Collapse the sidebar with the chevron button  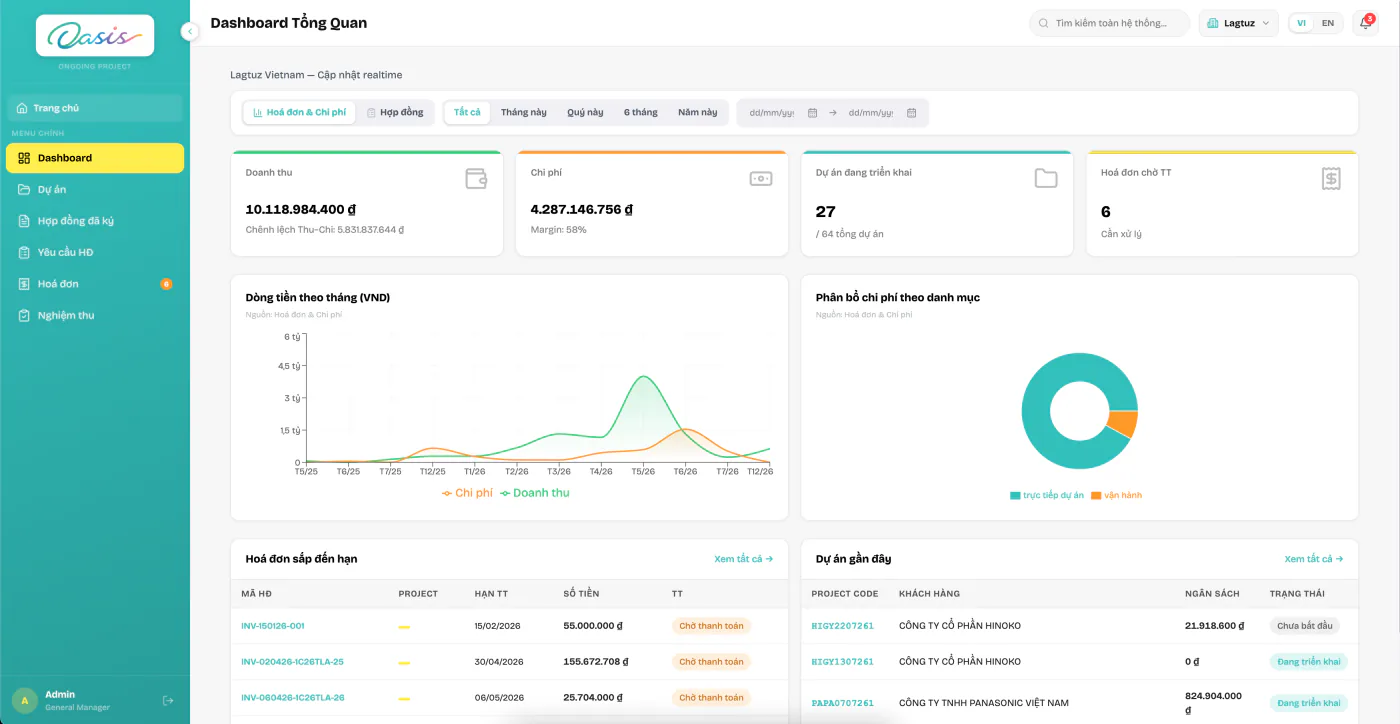pyautogui.click(x=190, y=32)
